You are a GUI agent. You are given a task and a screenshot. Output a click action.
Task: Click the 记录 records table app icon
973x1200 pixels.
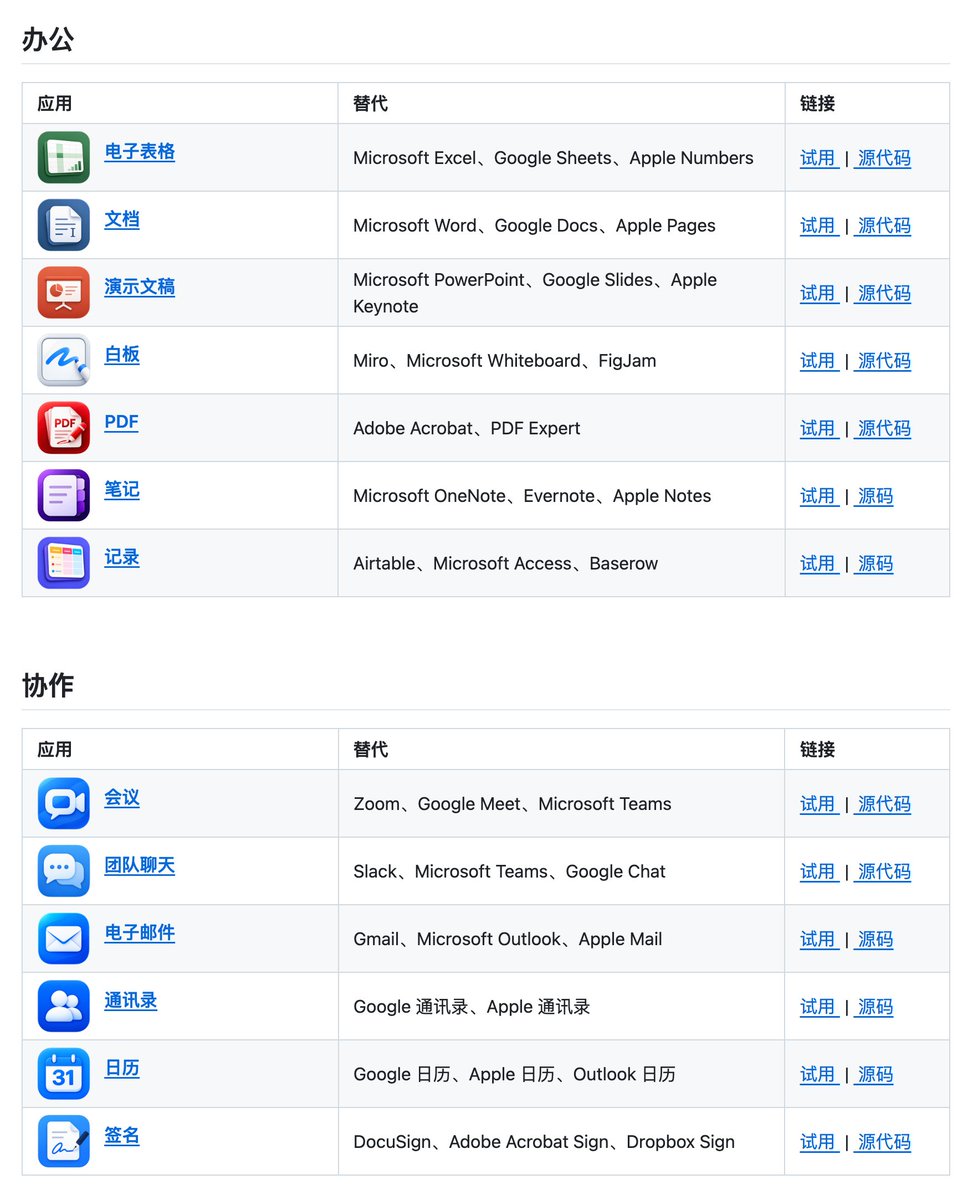pyautogui.click(x=64, y=563)
